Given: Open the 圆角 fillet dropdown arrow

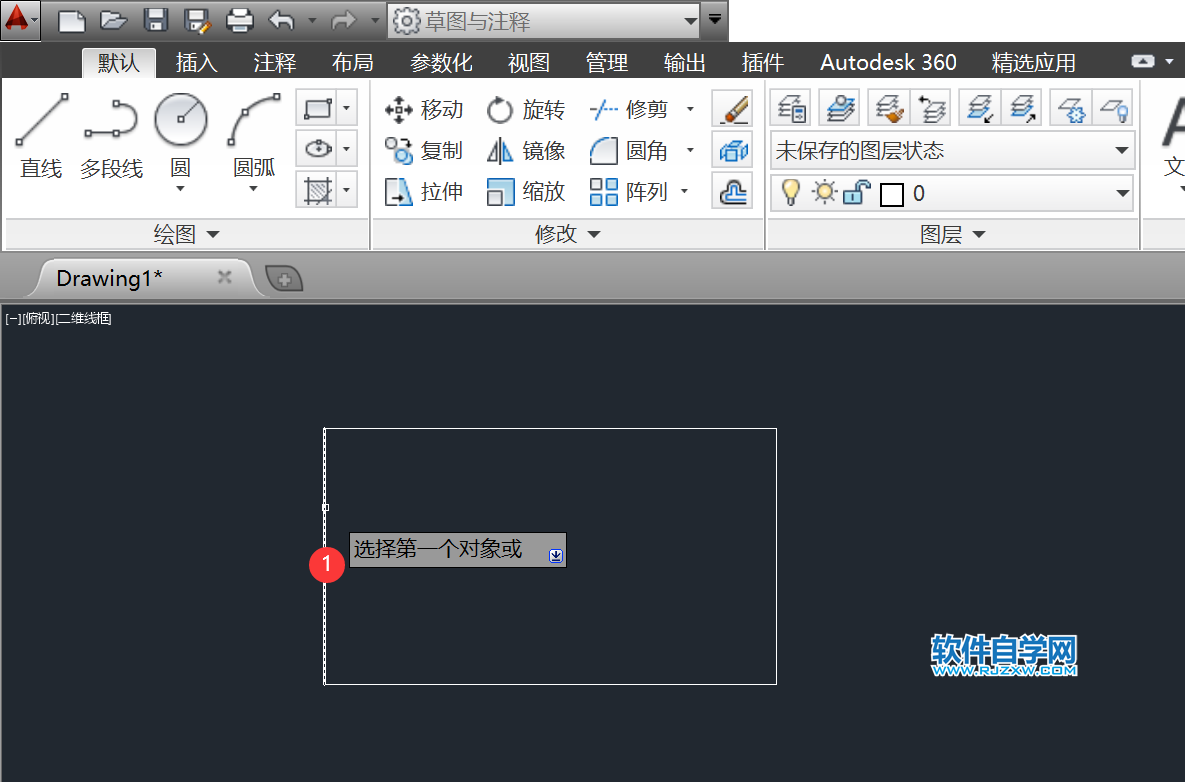Looking at the screenshot, I should click(690, 150).
